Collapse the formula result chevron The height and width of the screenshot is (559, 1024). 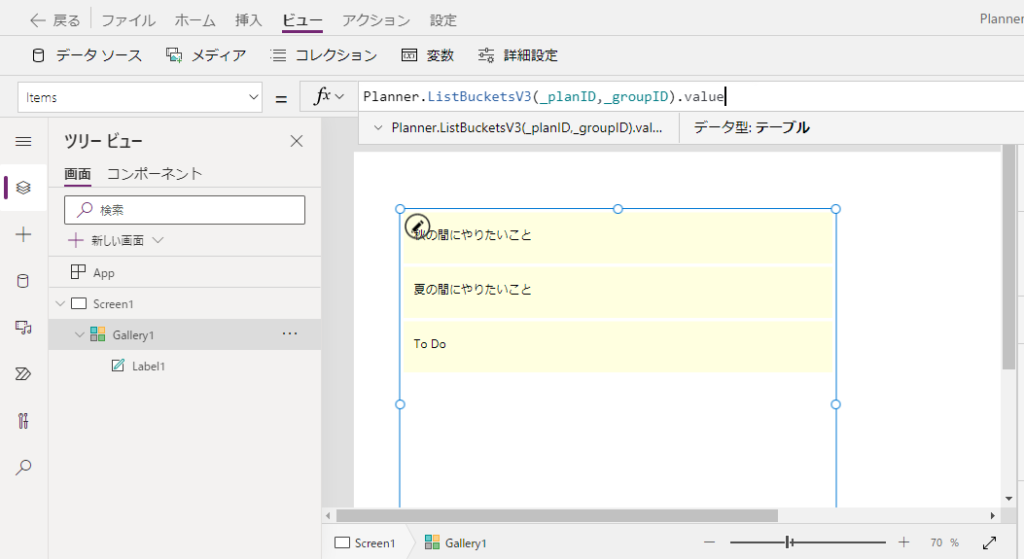pos(377,127)
